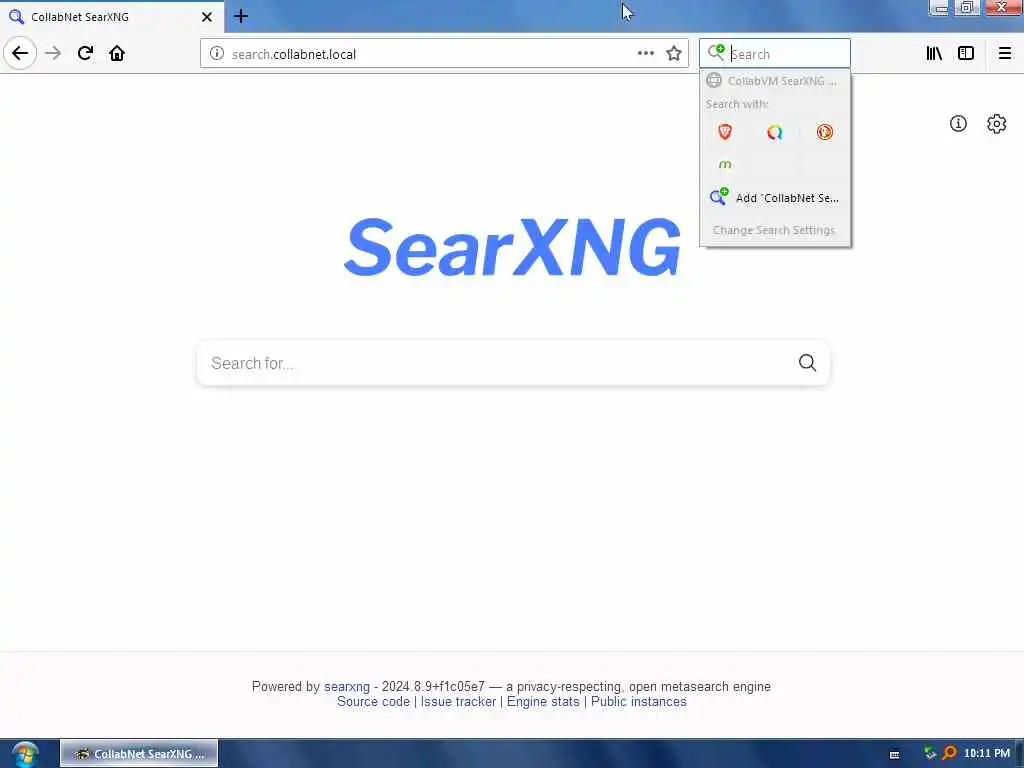Click the forward navigation arrow
This screenshot has width=1024, height=768.
(x=53, y=53)
